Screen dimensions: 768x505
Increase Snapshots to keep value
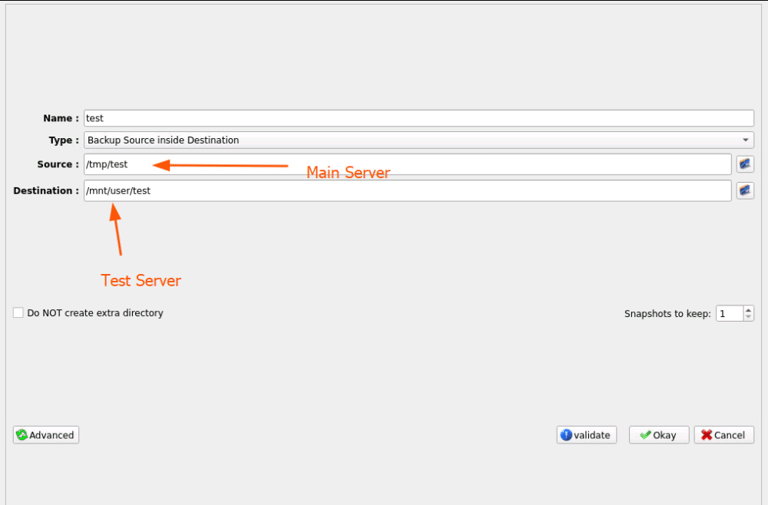tap(748, 310)
